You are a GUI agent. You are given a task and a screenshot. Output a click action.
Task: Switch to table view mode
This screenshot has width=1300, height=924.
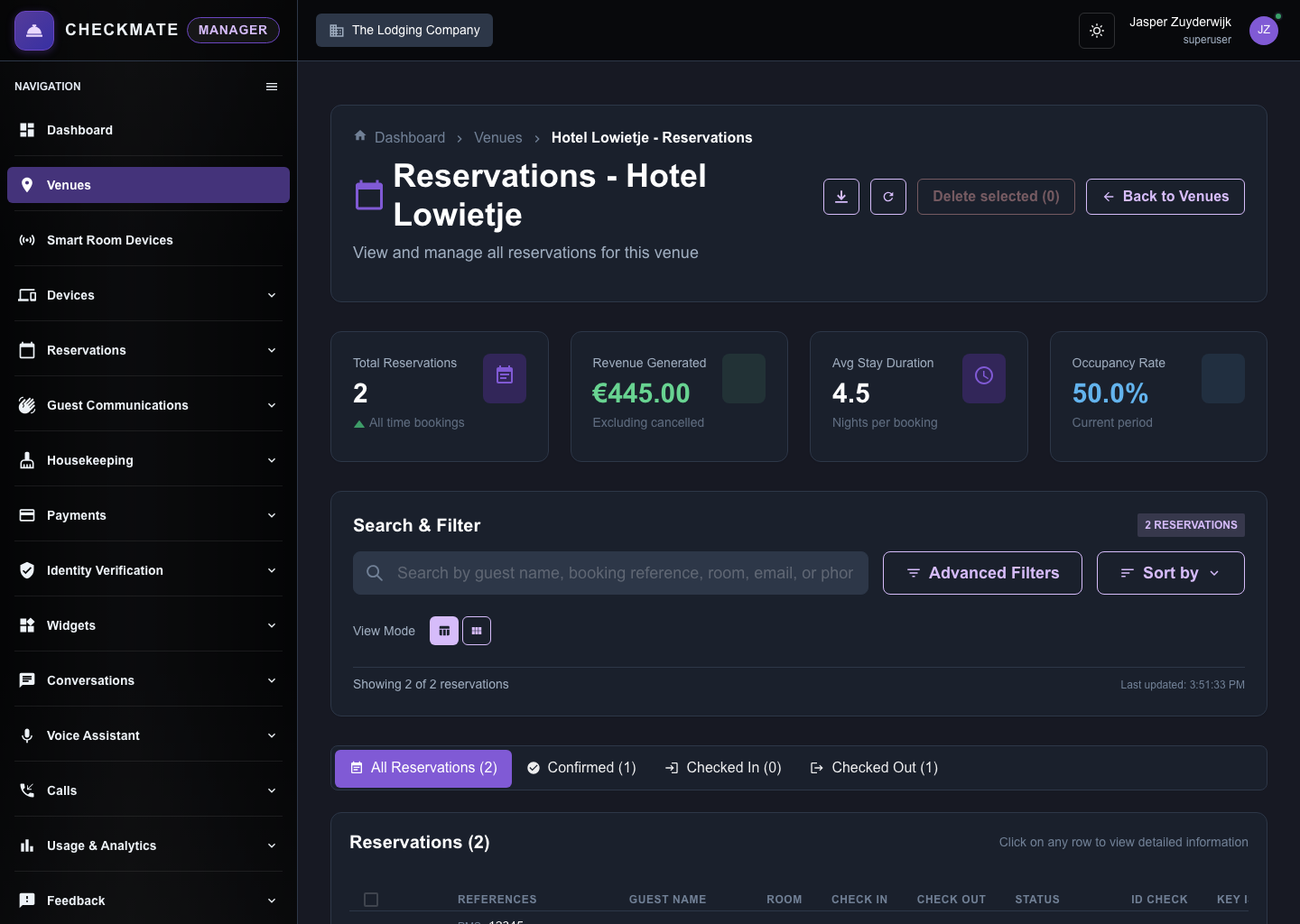click(444, 631)
